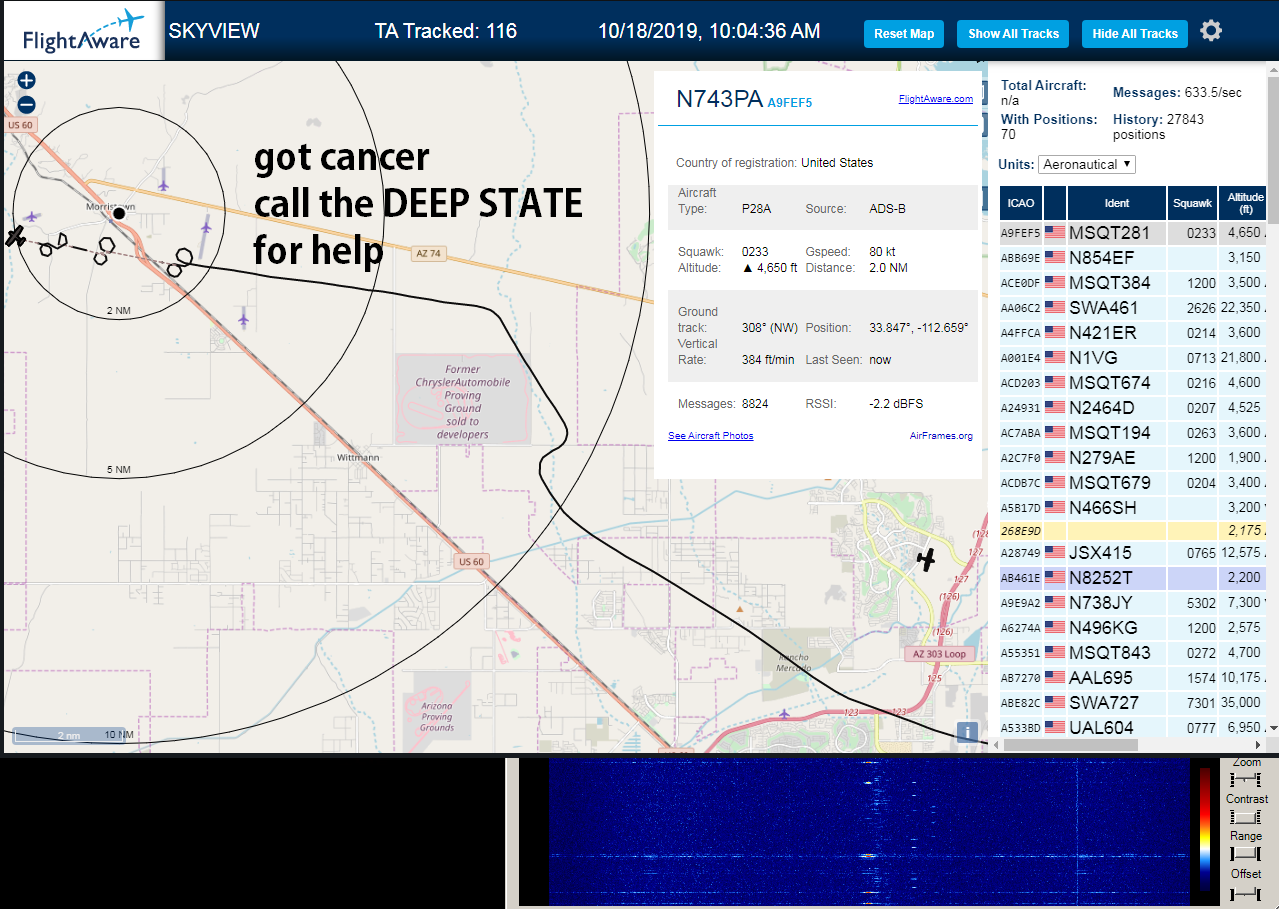Select the N1VG aircraft row
Viewport: 1279px width, 909px height.
(x=1133, y=357)
